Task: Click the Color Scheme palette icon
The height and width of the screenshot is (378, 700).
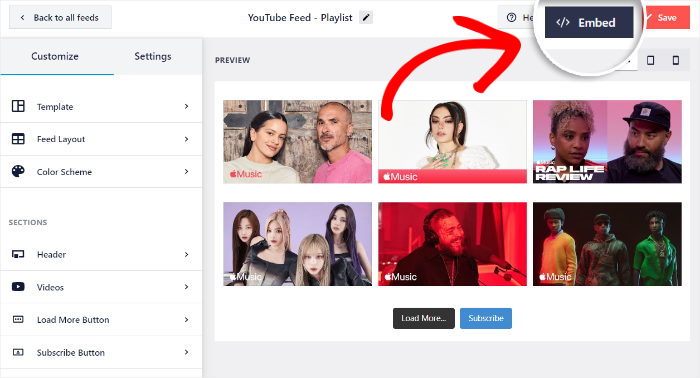Action: click(18, 171)
